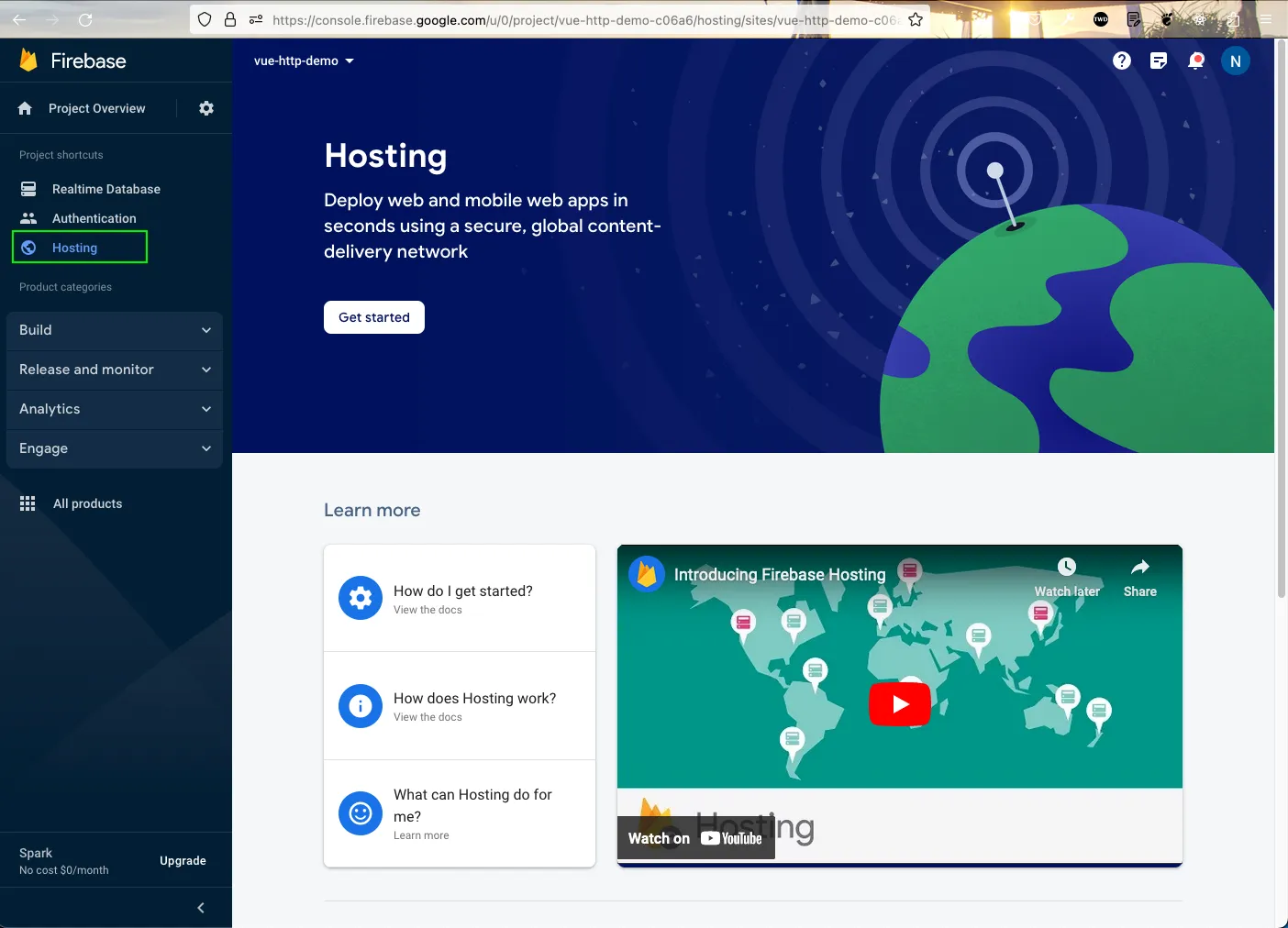
Task: Open the Authentication shortcut
Action: (94, 218)
